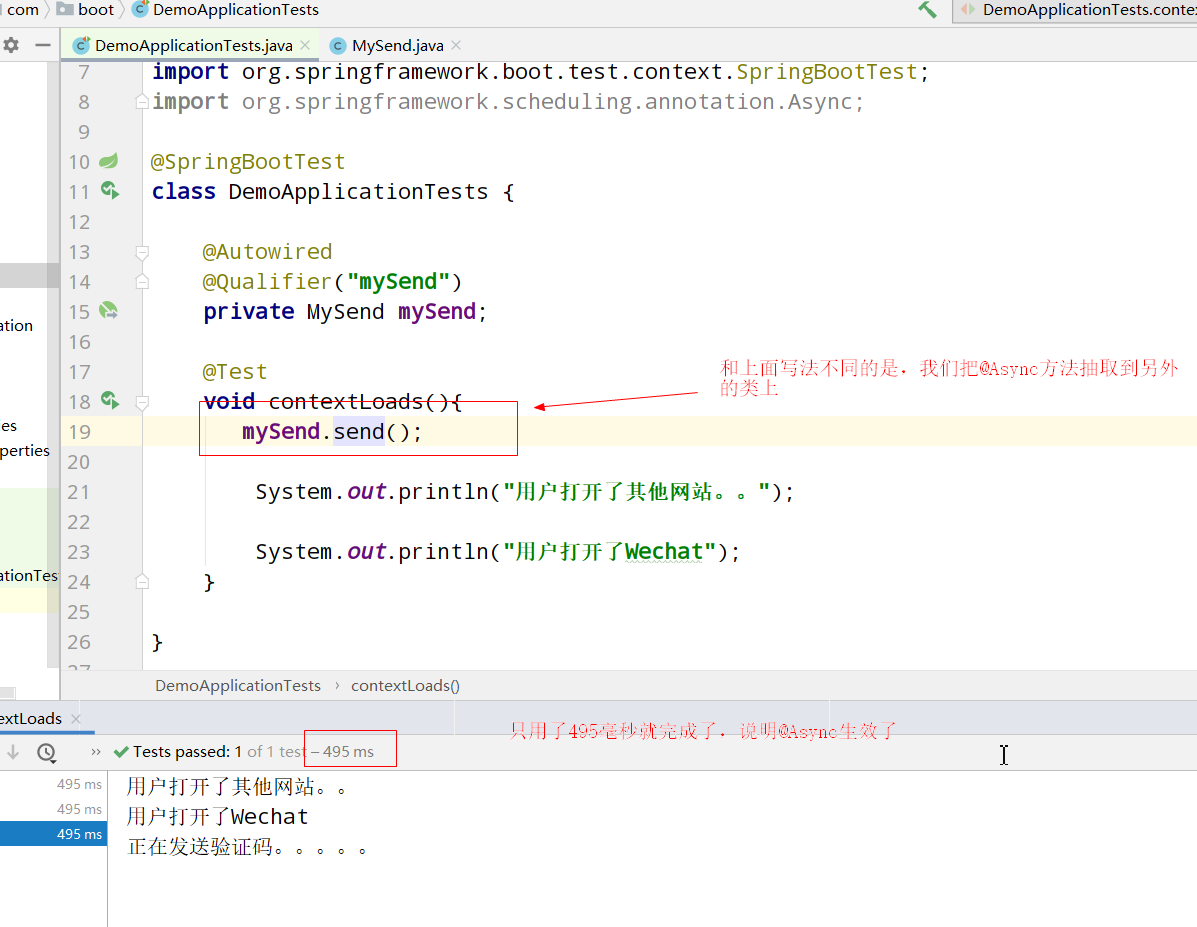1197x927 pixels.
Task: Click contextLoads() in editor breadcrumb bar
Action: [x=405, y=686]
